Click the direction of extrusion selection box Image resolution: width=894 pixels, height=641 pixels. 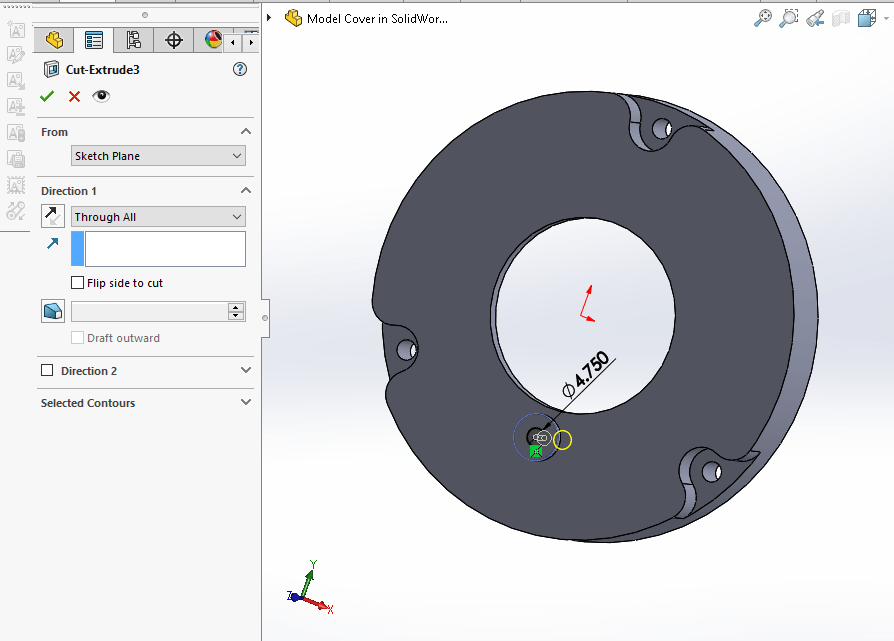[165, 249]
